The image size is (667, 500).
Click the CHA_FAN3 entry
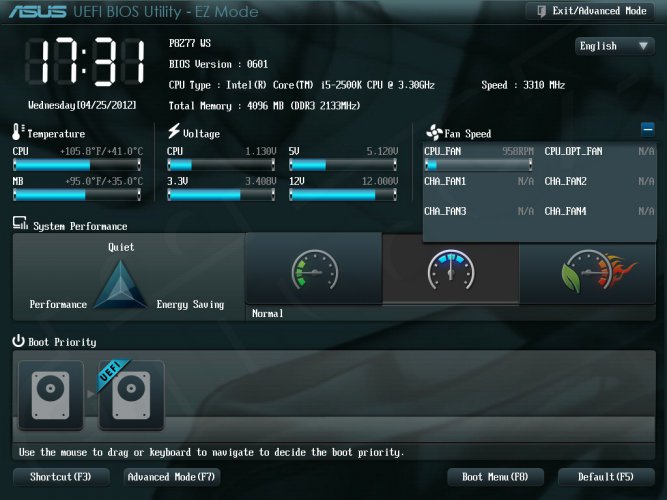tap(479, 211)
